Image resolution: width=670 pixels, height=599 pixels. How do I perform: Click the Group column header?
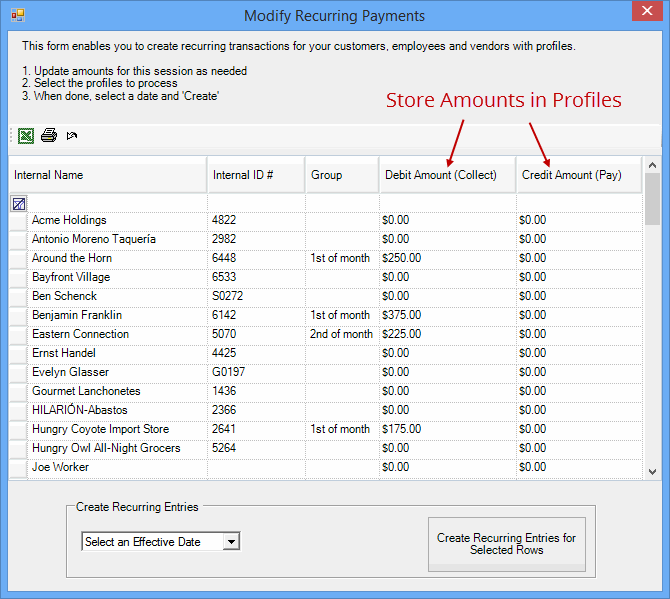point(341,175)
